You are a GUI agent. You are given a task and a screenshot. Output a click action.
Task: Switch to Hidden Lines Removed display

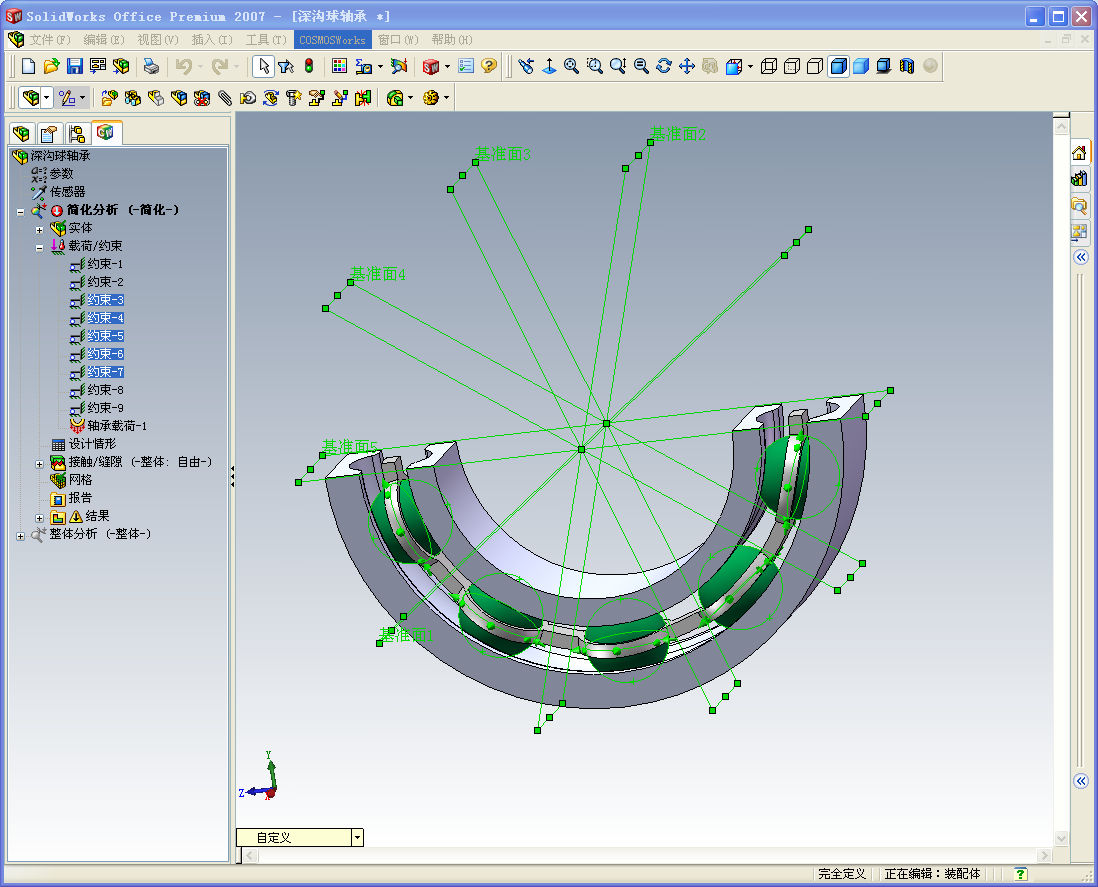[815, 67]
